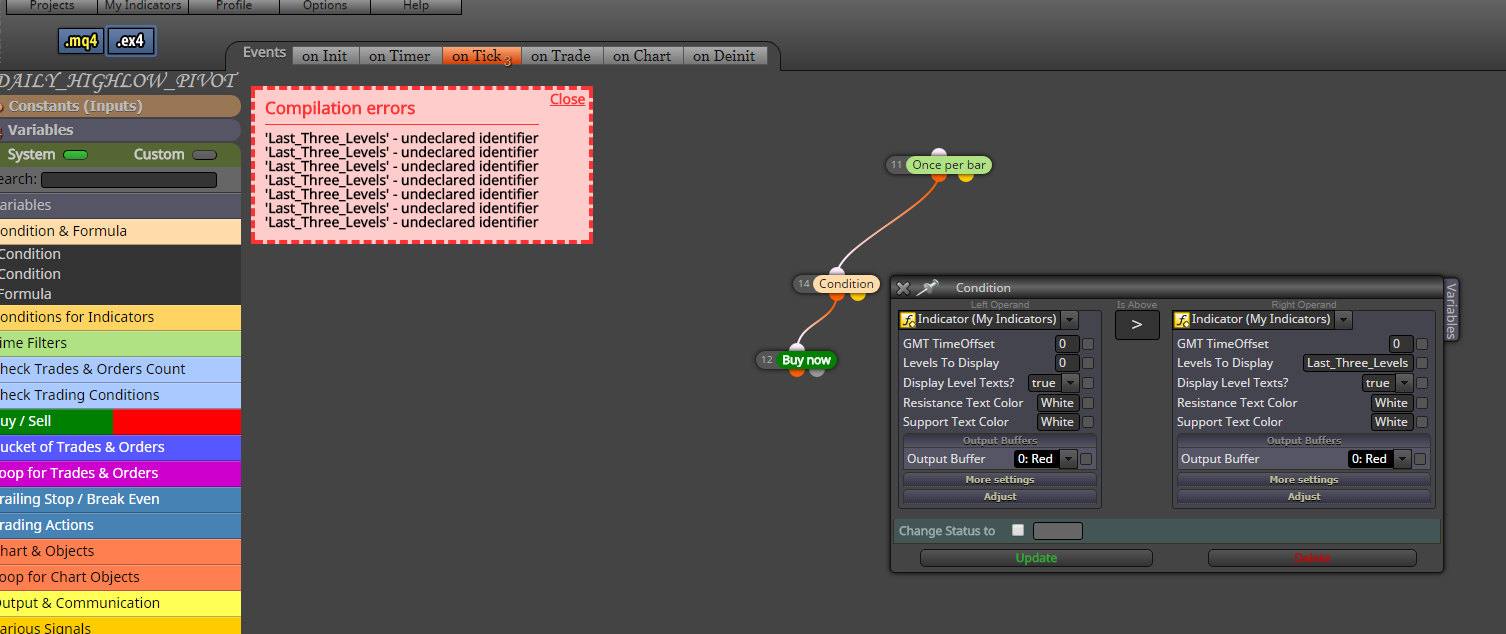1506x634 pixels.
Task: Toggle the Custom variables switch
Action: [204, 155]
